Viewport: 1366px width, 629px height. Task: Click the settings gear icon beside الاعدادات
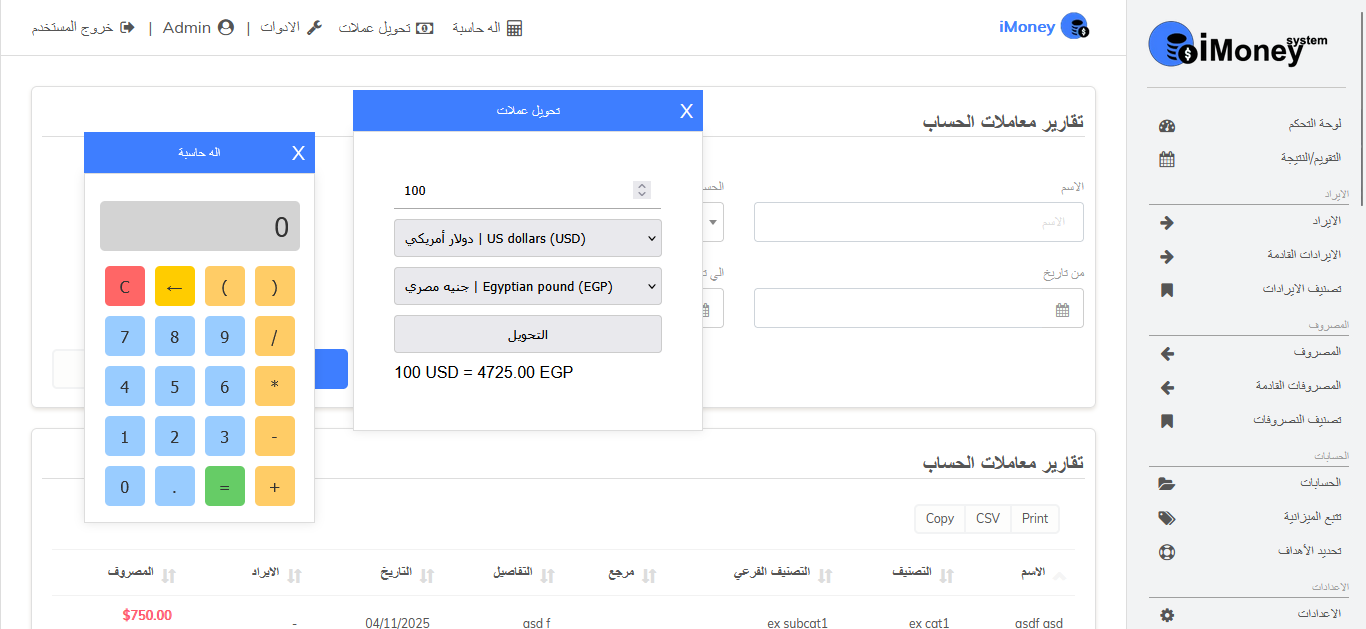pyautogui.click(x=1166, y=615)
